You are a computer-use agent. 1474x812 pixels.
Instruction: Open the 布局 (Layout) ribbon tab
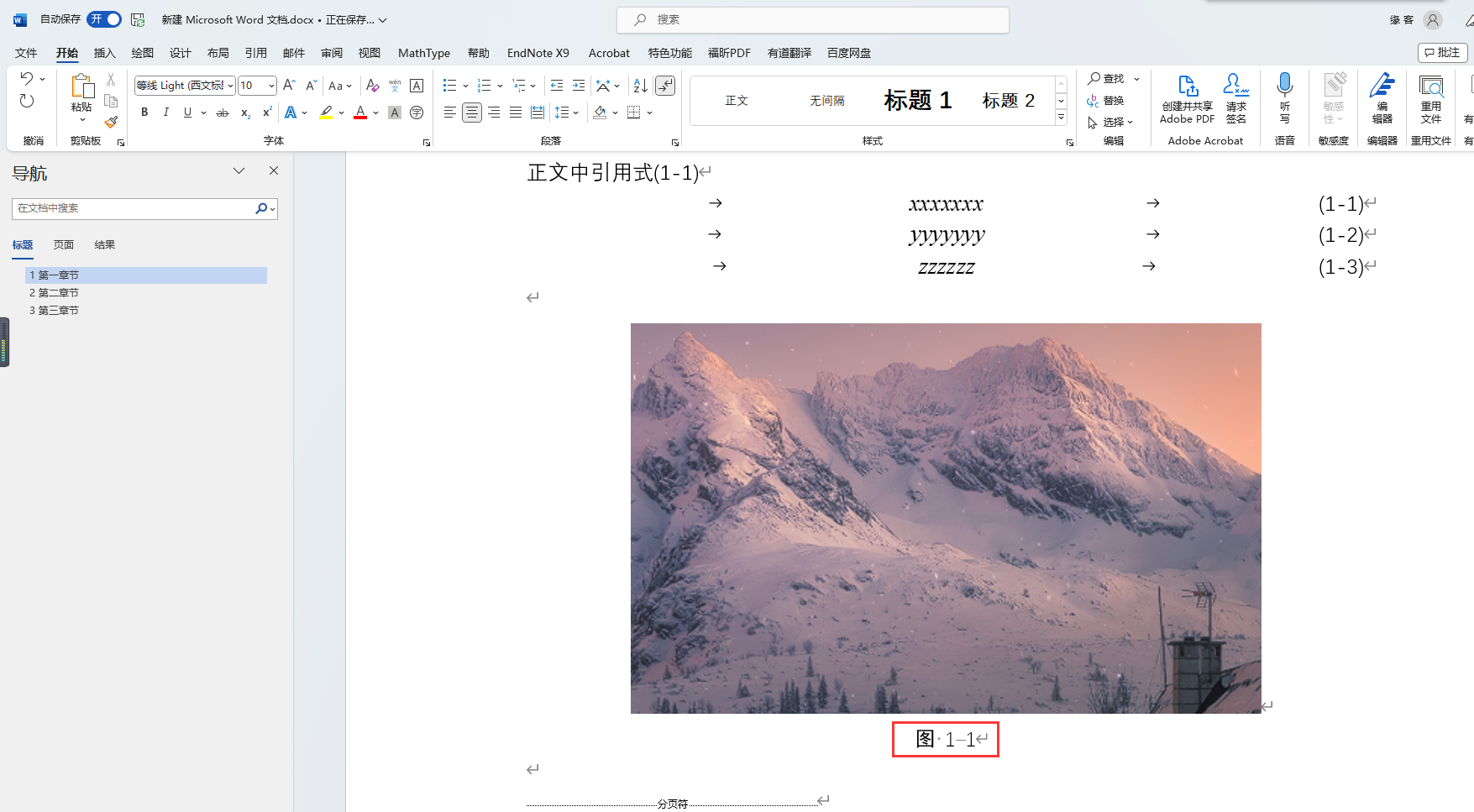point(218,53)
